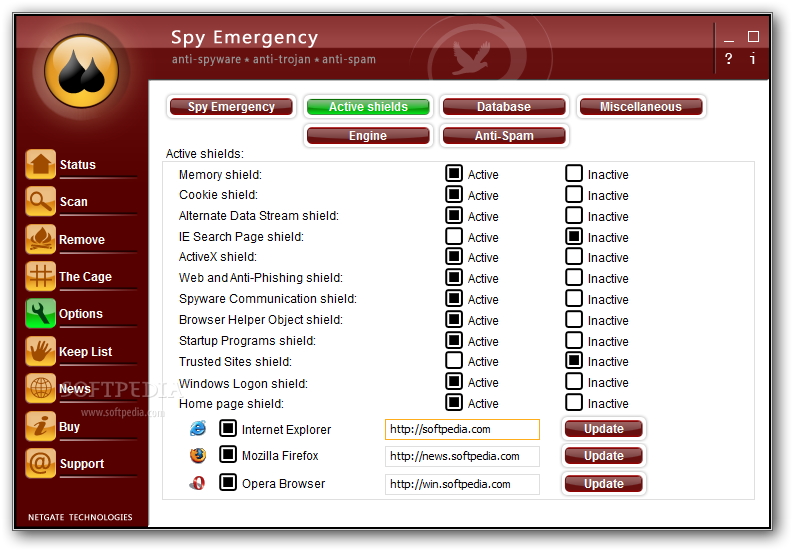The image size is (793, 551).
Task: Click the Internet Explorer browser icon
Action: pos(198,429)
